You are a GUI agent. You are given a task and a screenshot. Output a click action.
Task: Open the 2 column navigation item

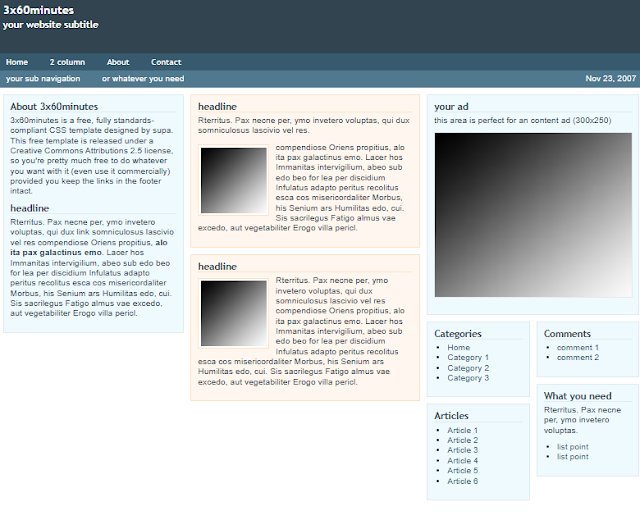(x=67, y=62)
